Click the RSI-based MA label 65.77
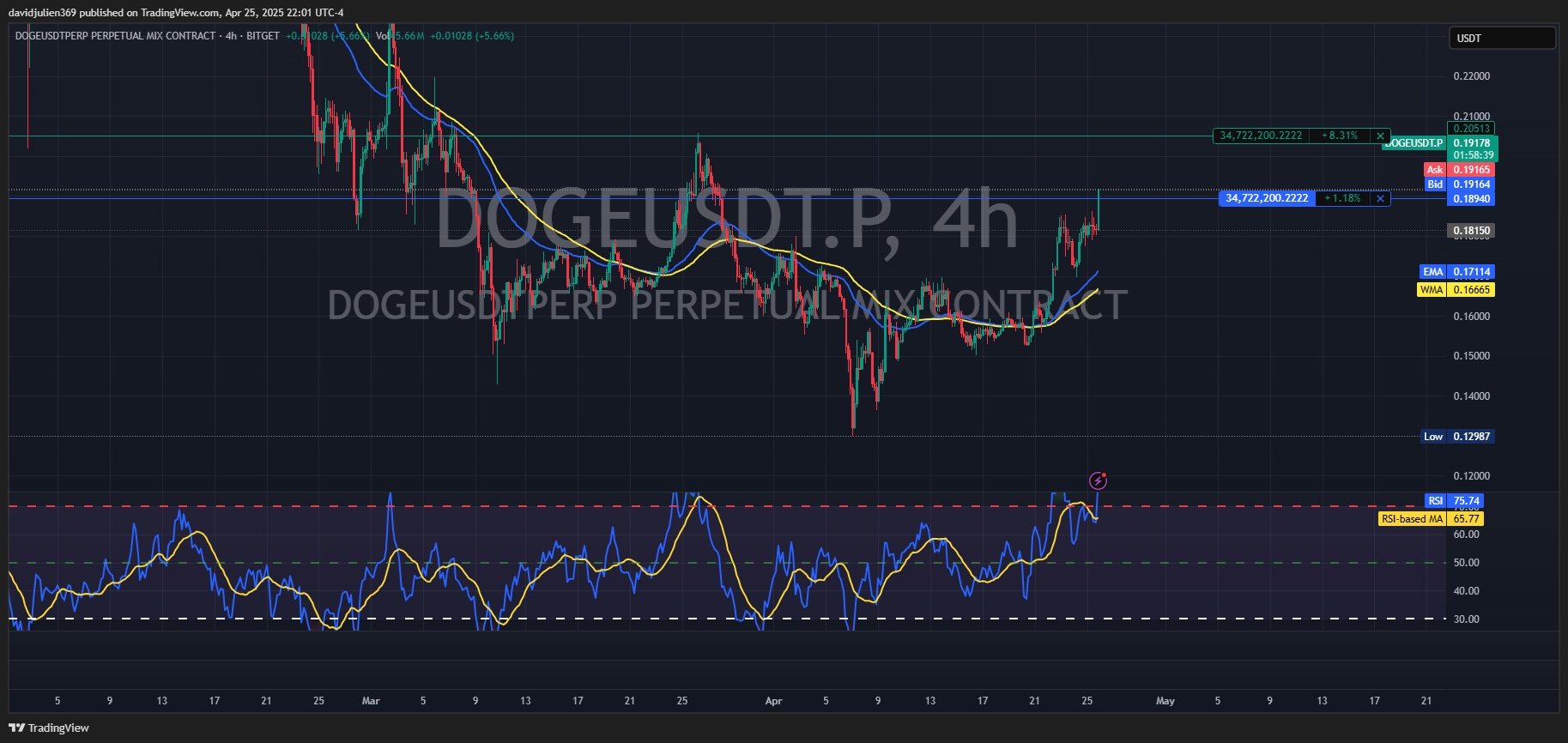 pos(1466,519)
